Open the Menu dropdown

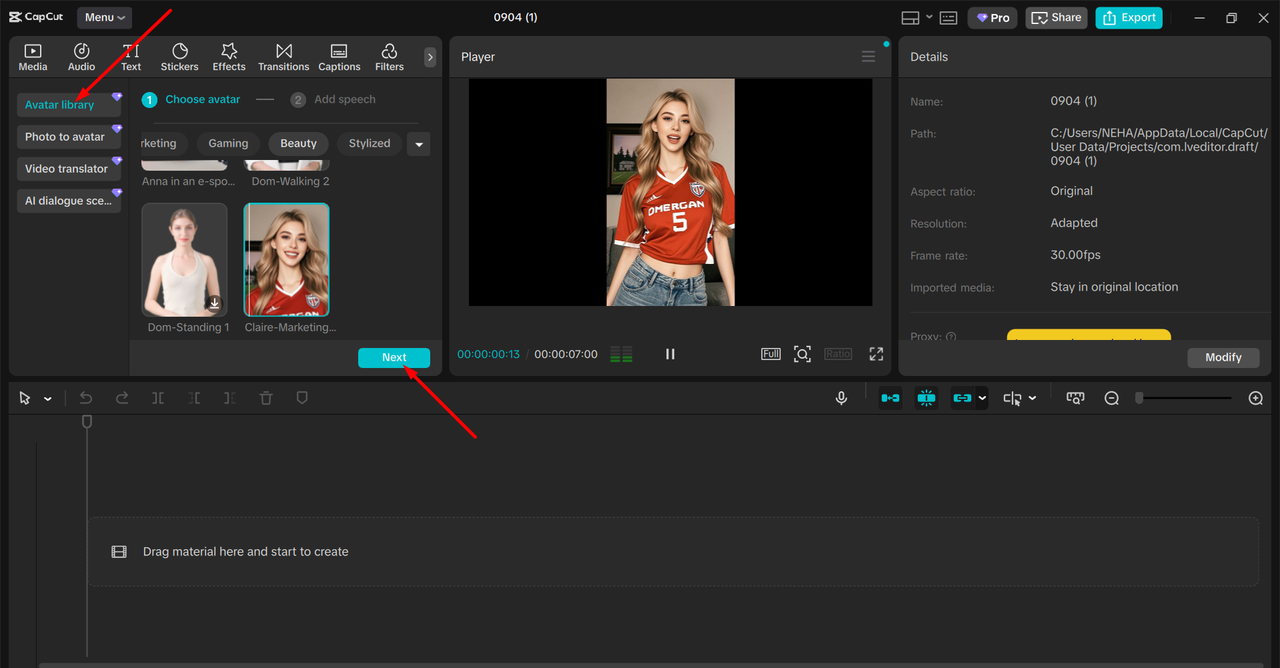[x=105, y=17]
